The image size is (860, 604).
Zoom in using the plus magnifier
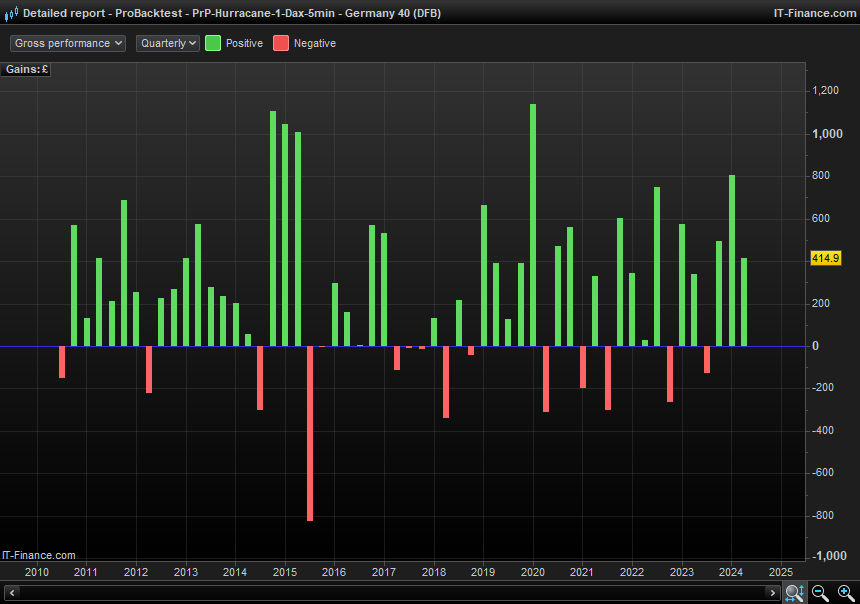[846, 593]
